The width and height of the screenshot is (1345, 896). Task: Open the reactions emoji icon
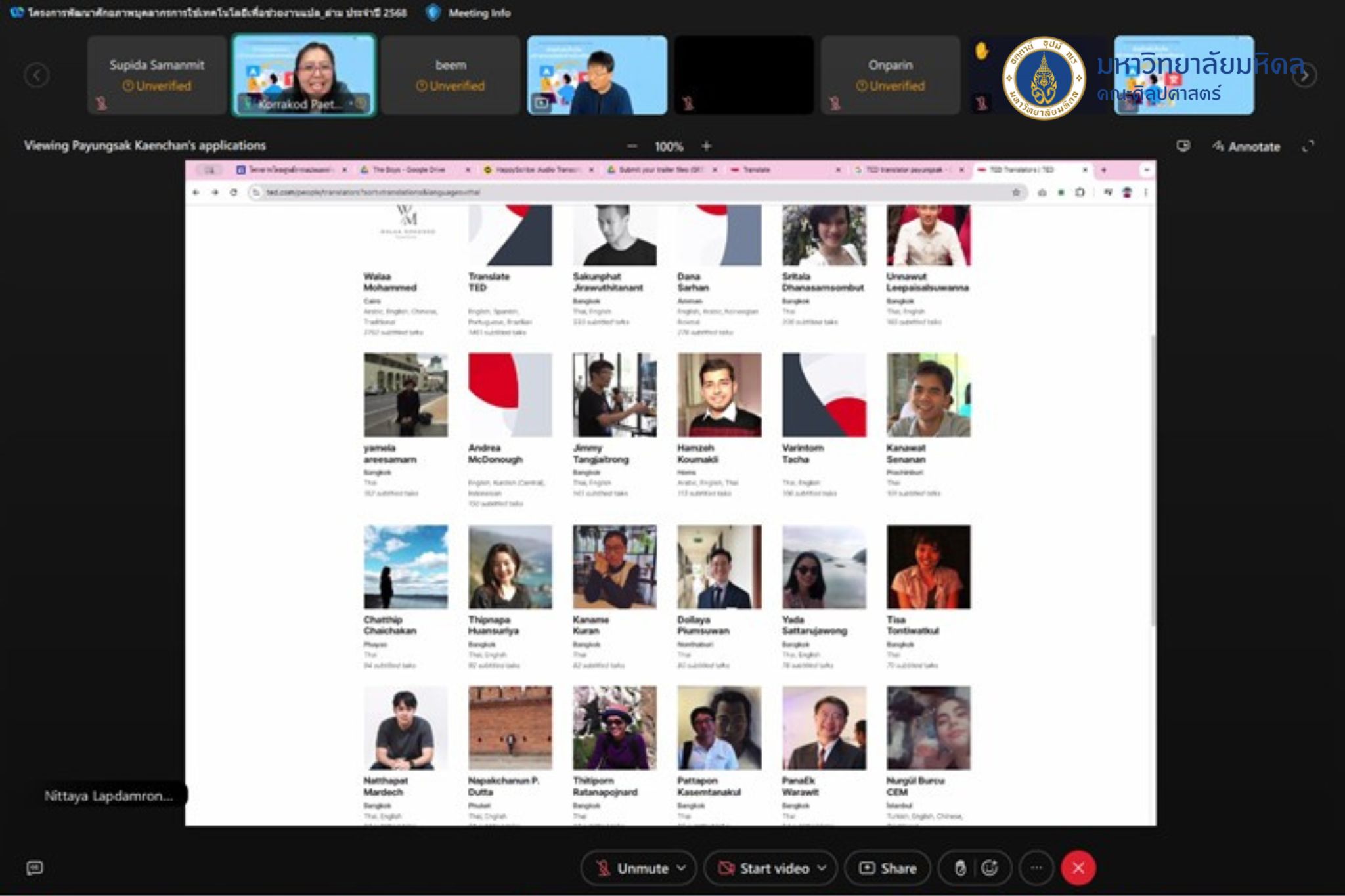pyautogui.click(x=989, y=868)
